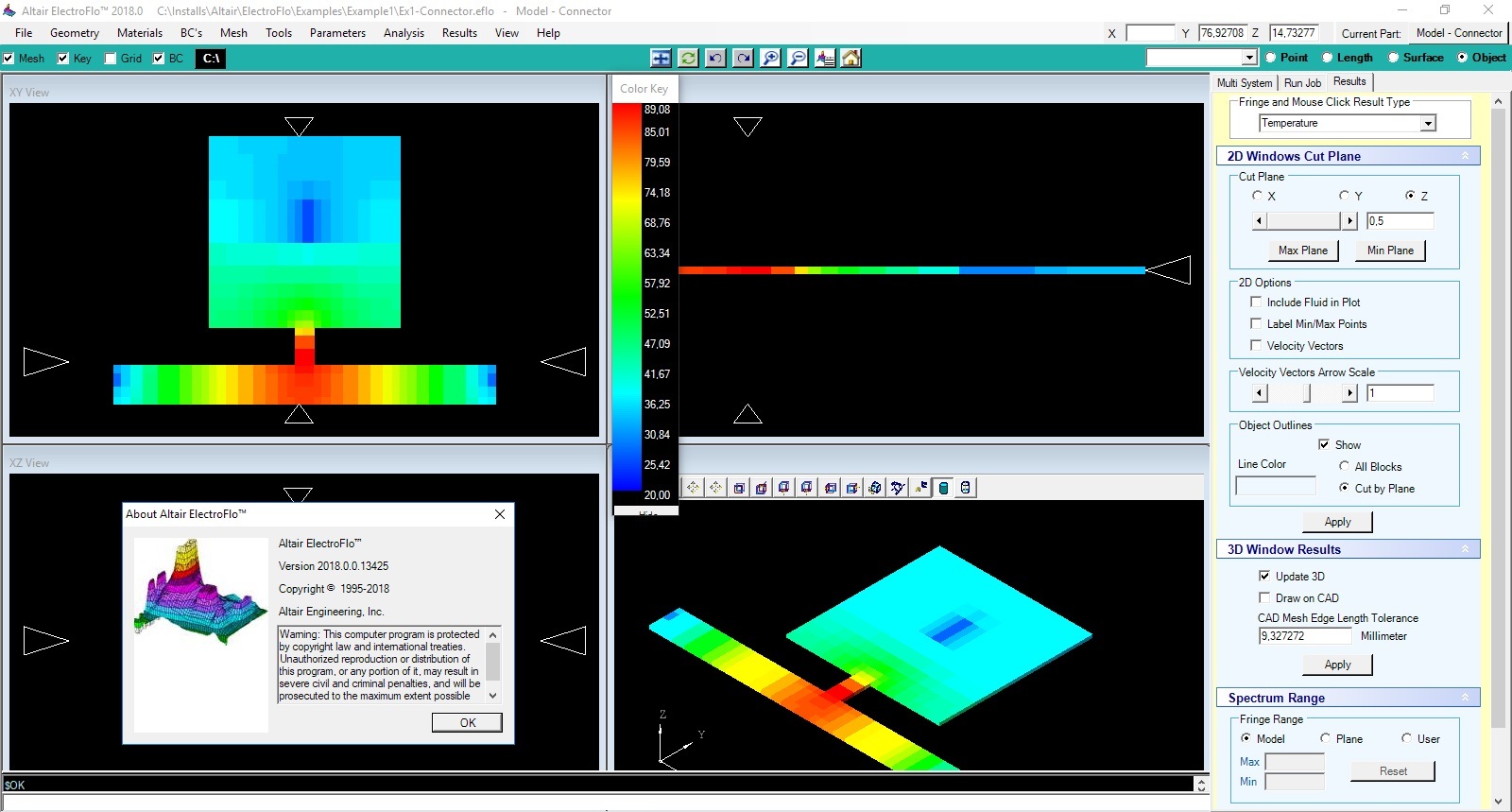The height and width of the screenshot is (812, 1512).
Task: Zoom in with the magnifier plus icon
Action: click(771, 58)
